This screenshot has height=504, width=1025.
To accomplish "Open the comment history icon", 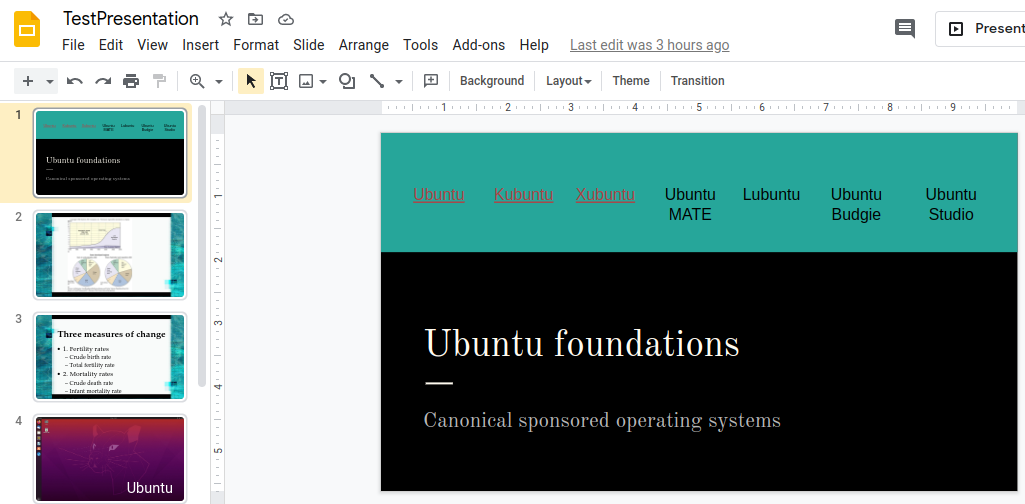I will pyautogui.click(x=905, y=29).
